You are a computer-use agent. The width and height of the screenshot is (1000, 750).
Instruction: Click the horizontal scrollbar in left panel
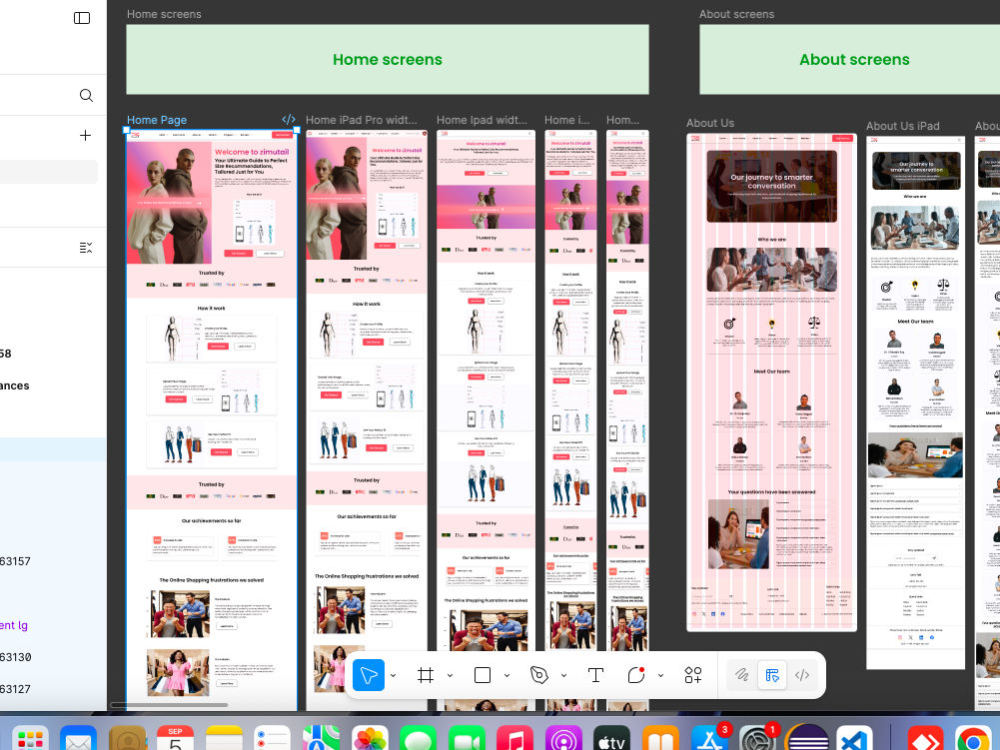click(169, 705)
